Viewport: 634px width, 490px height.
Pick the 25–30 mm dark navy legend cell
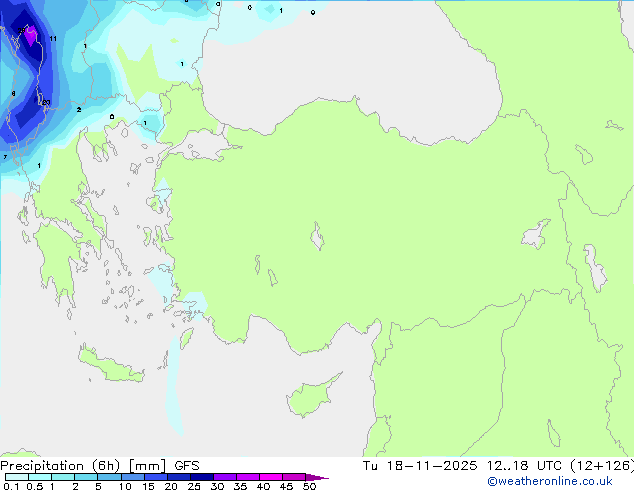click(x=201, y=477)
